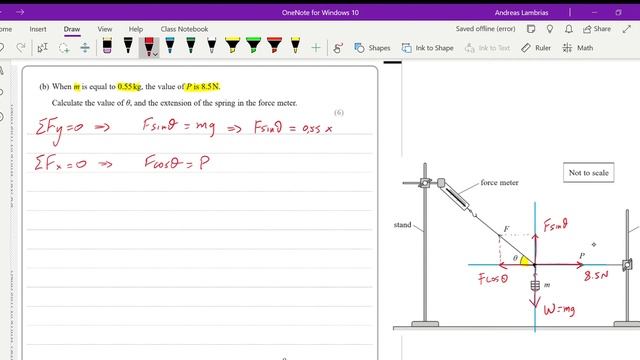Open the Insert tab
This screenshot has height=360, width=640.
pos(38,29)
